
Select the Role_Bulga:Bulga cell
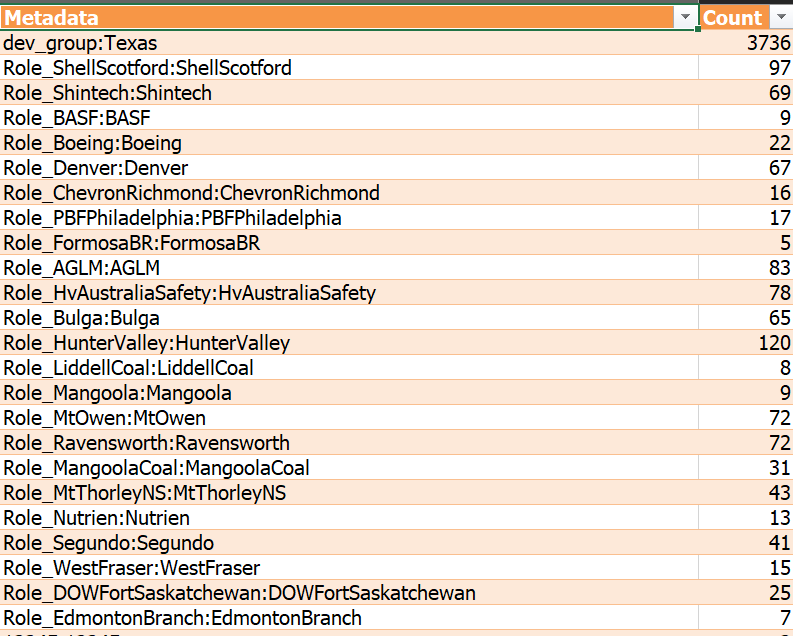point(349,318)
